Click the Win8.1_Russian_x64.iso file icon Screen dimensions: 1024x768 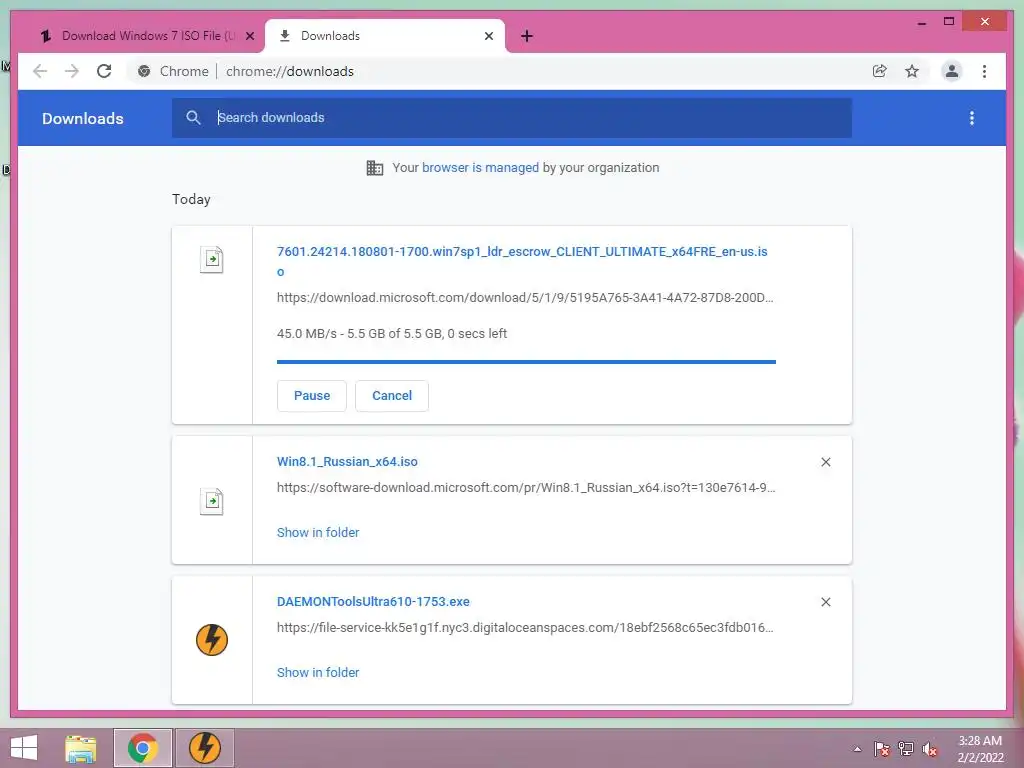click(x=212, y=501)
